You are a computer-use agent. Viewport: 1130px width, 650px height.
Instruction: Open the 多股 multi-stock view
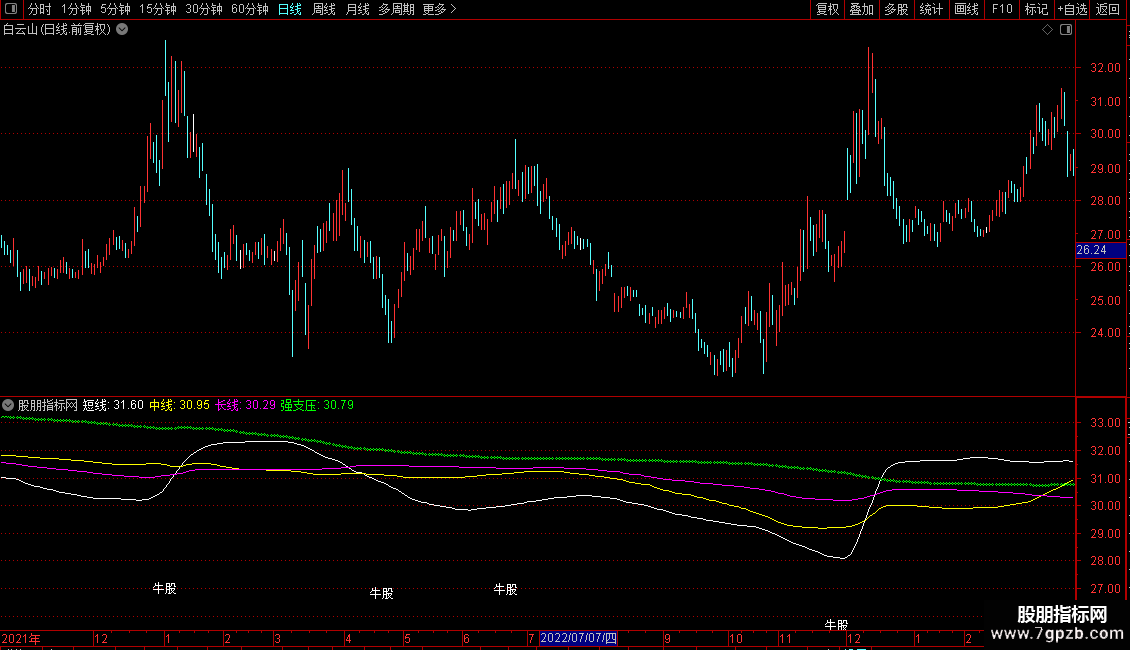[897, 9]
